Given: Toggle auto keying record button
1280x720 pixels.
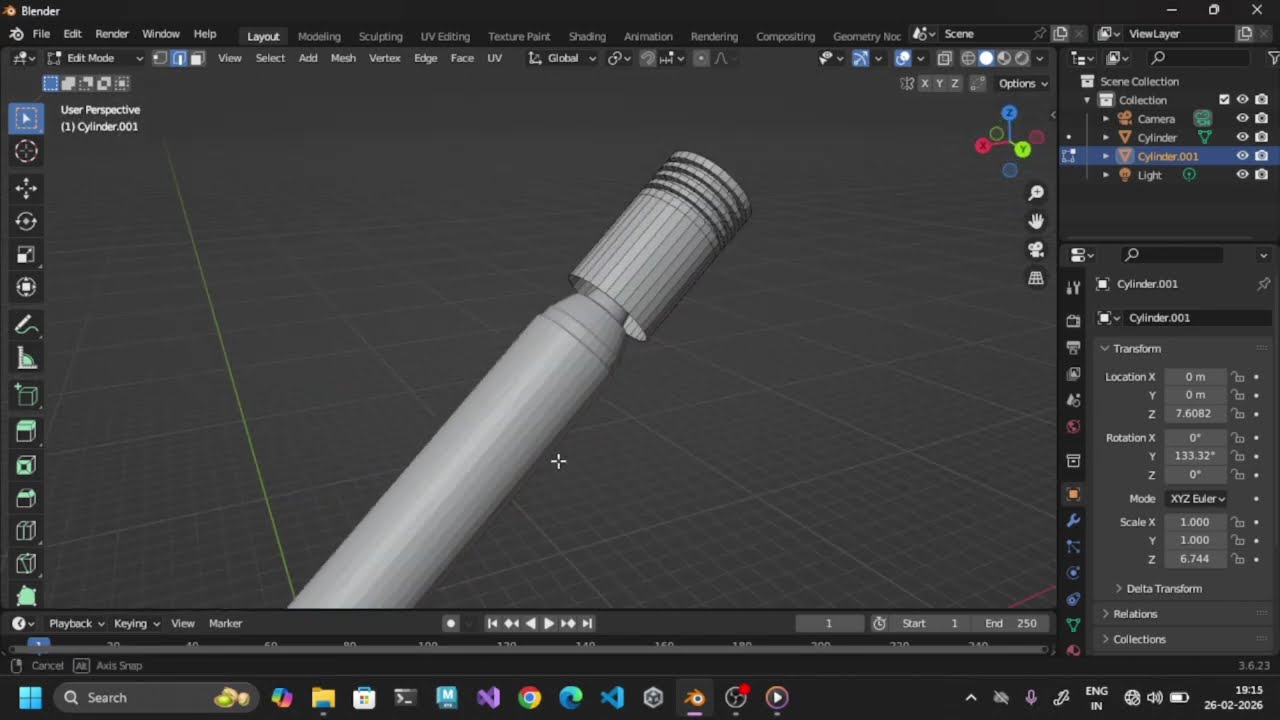Looking at the screenshot, I should (x=451, y=623).
